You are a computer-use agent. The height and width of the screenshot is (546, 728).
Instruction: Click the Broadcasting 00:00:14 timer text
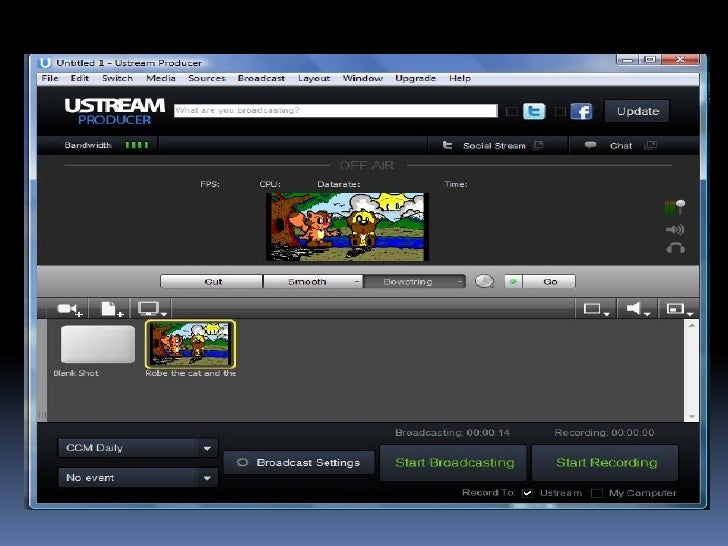[x=452, y=433]
